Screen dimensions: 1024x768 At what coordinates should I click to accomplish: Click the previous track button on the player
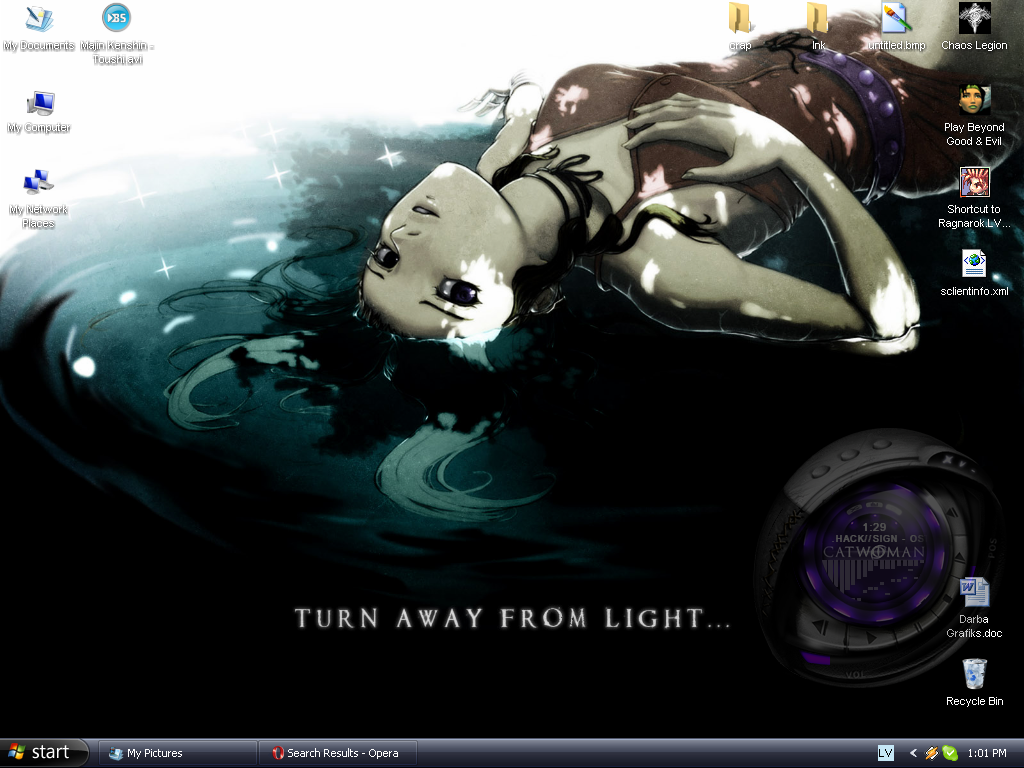point(821,626)
